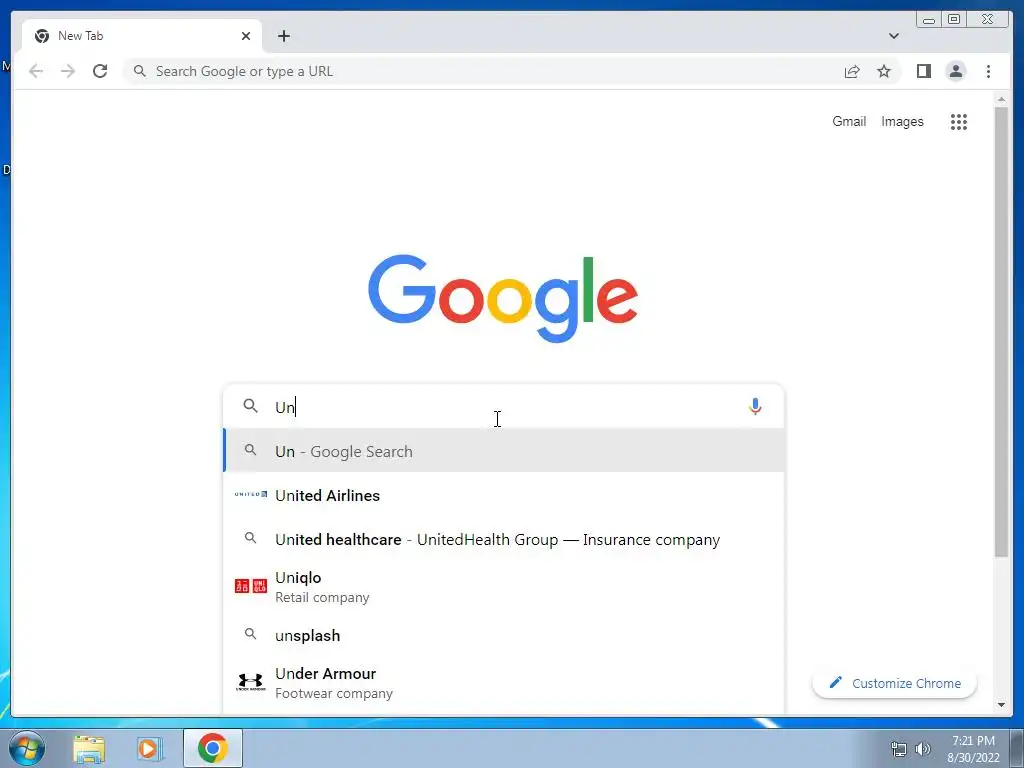Open the profile avatar icon
The height and width of the screenshot is (768, 1024).
[955, 71]
